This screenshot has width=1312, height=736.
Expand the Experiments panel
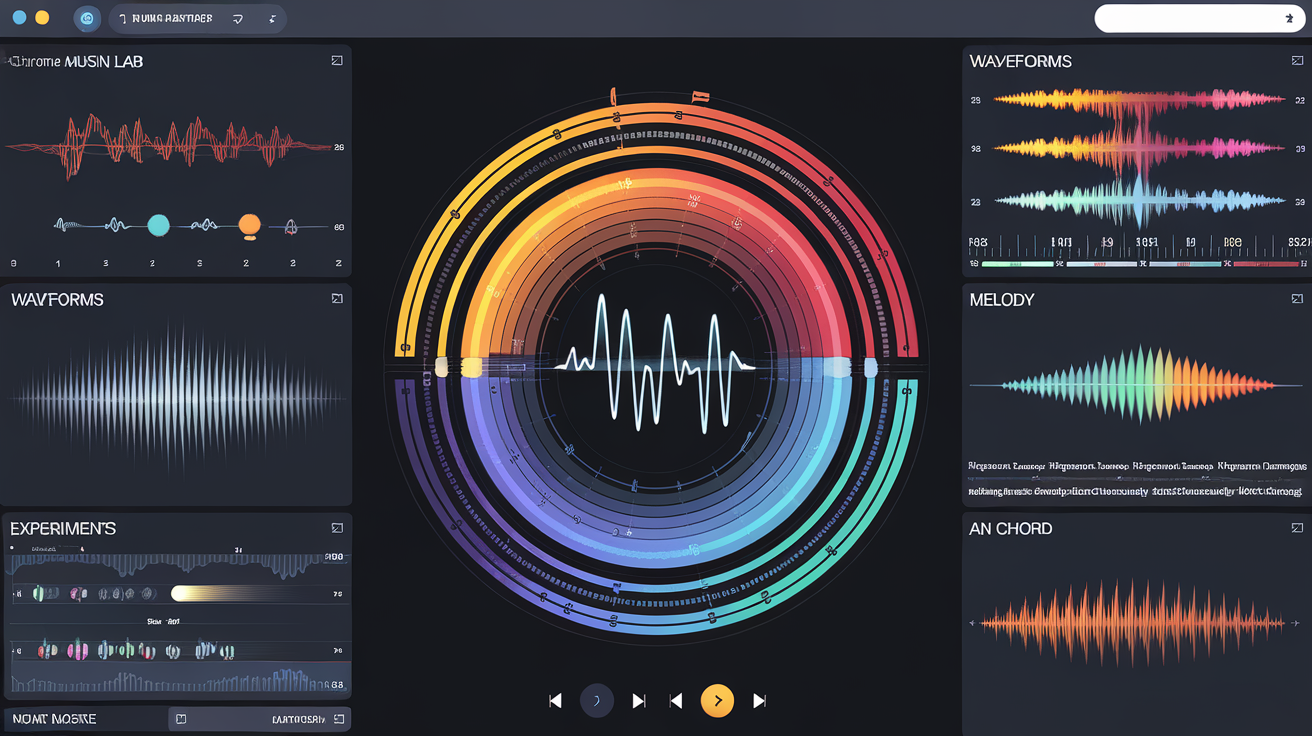(x=337, y=527)
